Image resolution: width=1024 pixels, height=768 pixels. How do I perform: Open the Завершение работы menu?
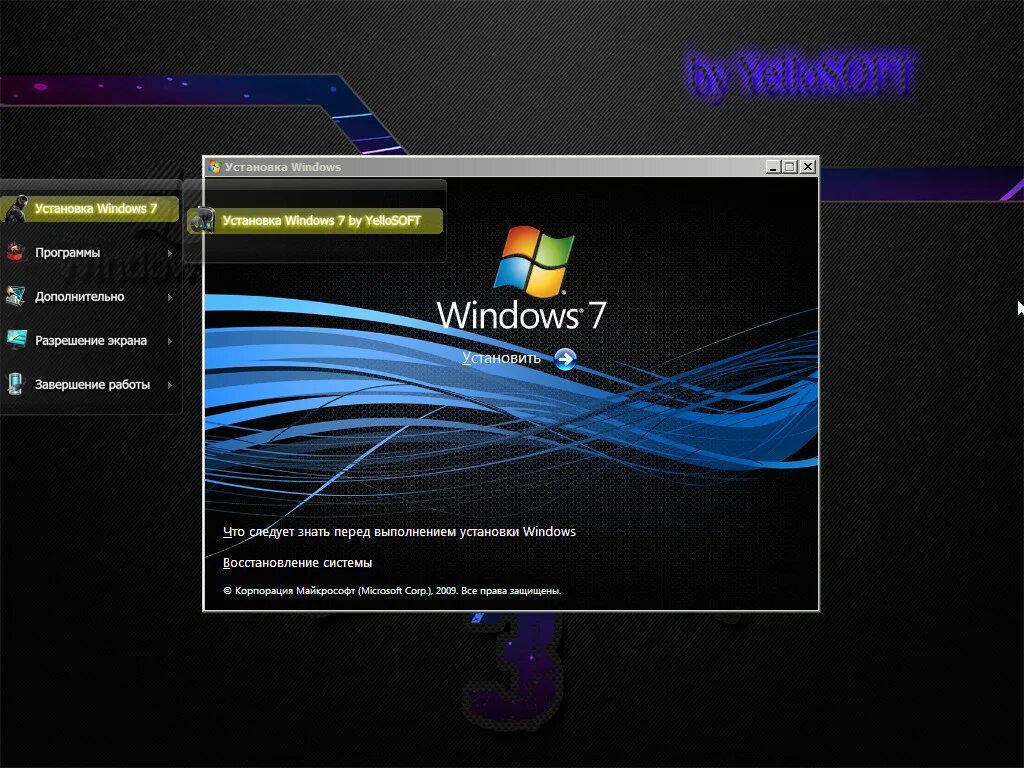pyautogui.click(x=90, y=385)
